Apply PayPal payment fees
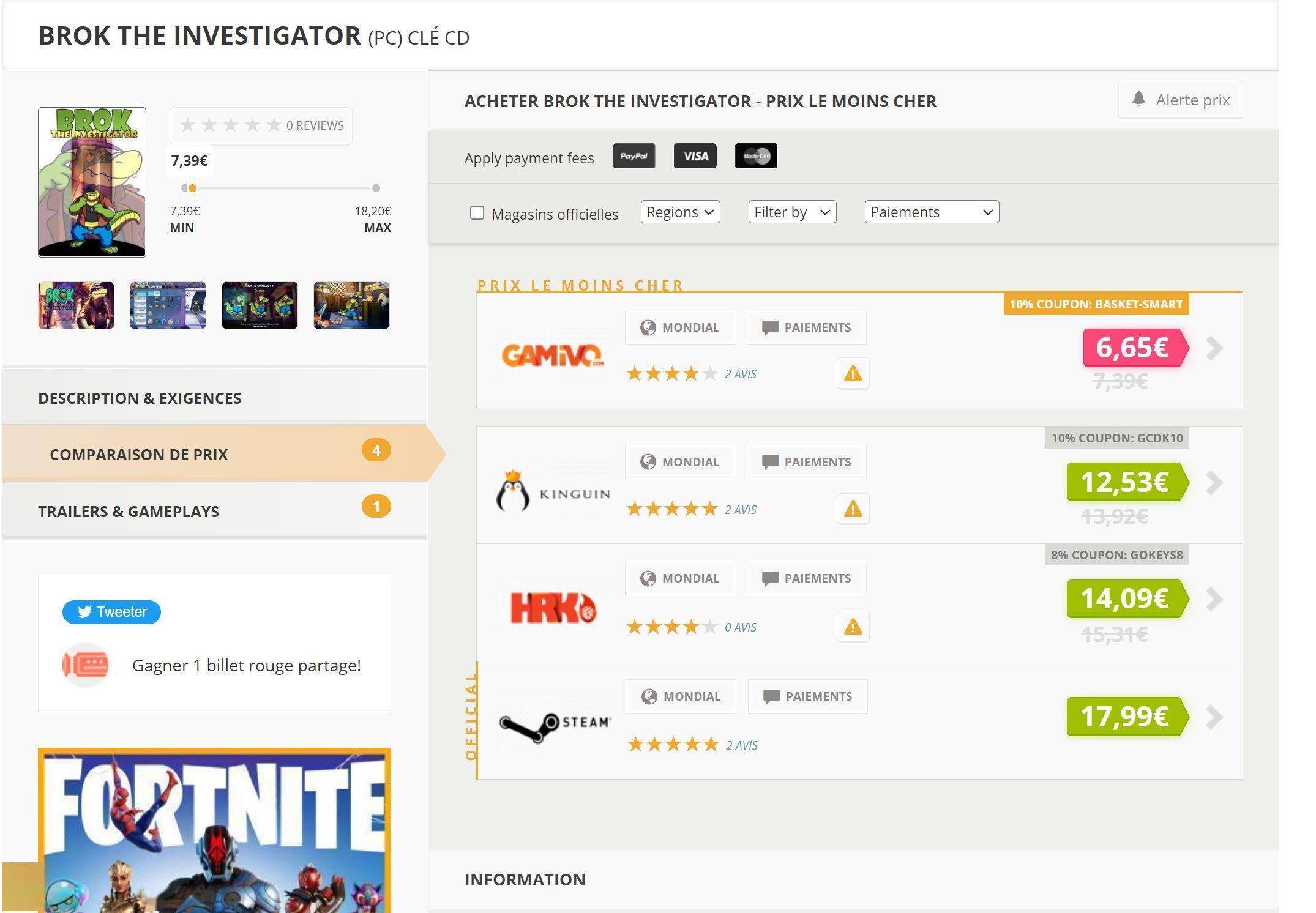The width and height of the screenshot is (1316, 913). click(634, 156)
